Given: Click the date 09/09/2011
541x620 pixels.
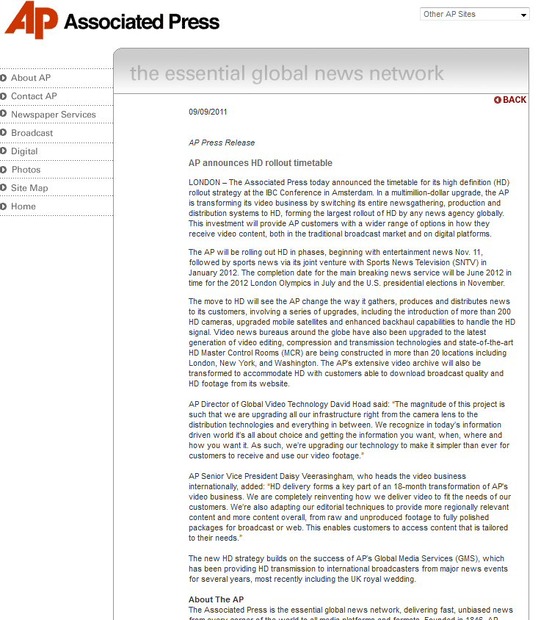Looking at the screenshot, I should click(208, 112).
